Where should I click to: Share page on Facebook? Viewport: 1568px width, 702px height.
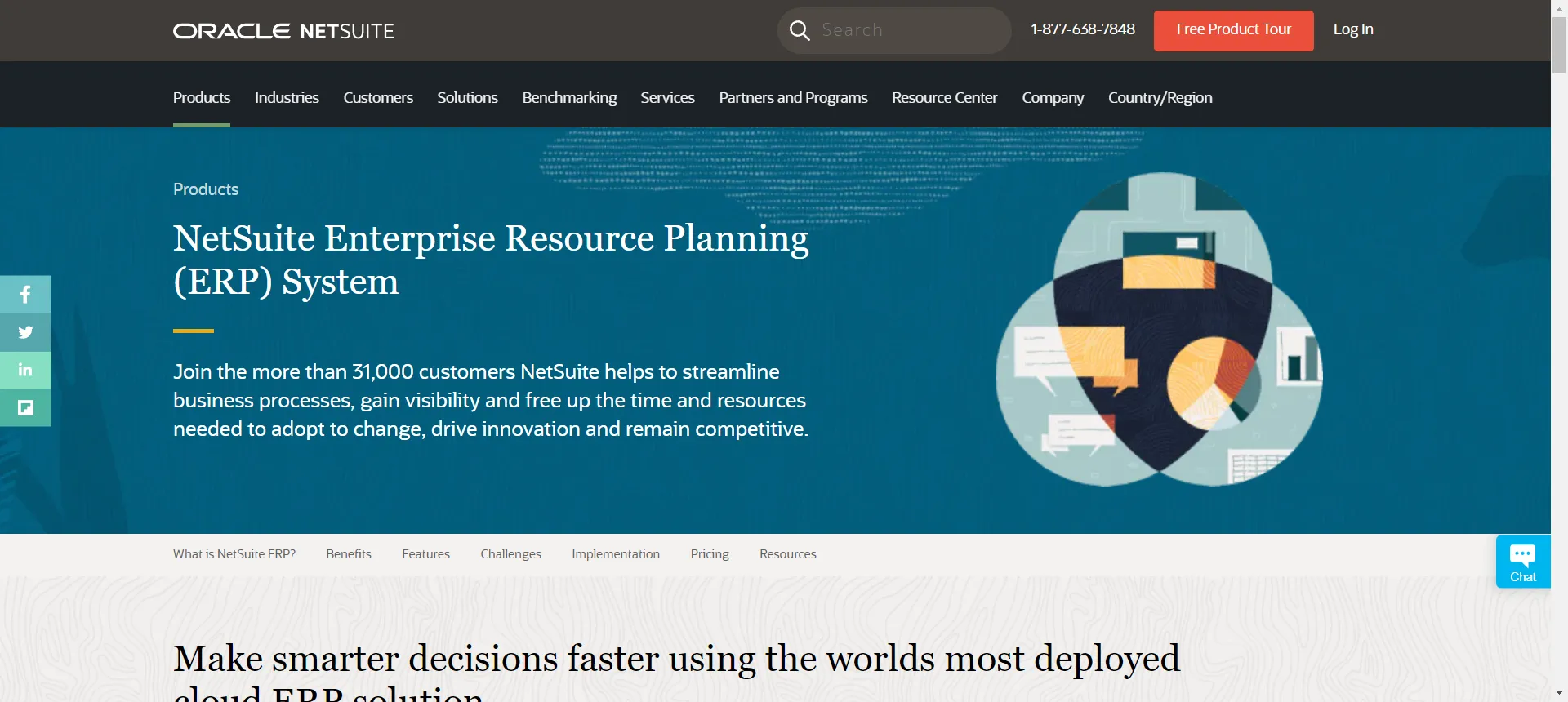[25, 295]
